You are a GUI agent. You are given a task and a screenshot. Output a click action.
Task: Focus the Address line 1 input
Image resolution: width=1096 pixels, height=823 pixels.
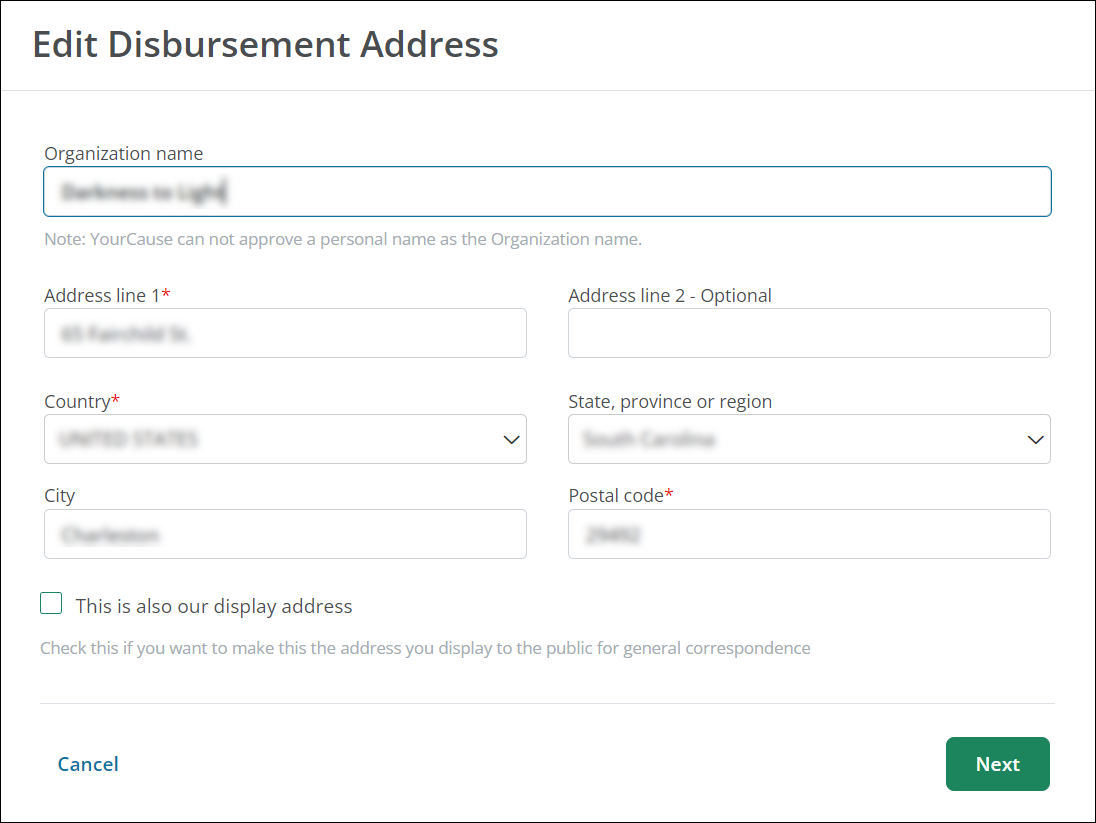285,333
